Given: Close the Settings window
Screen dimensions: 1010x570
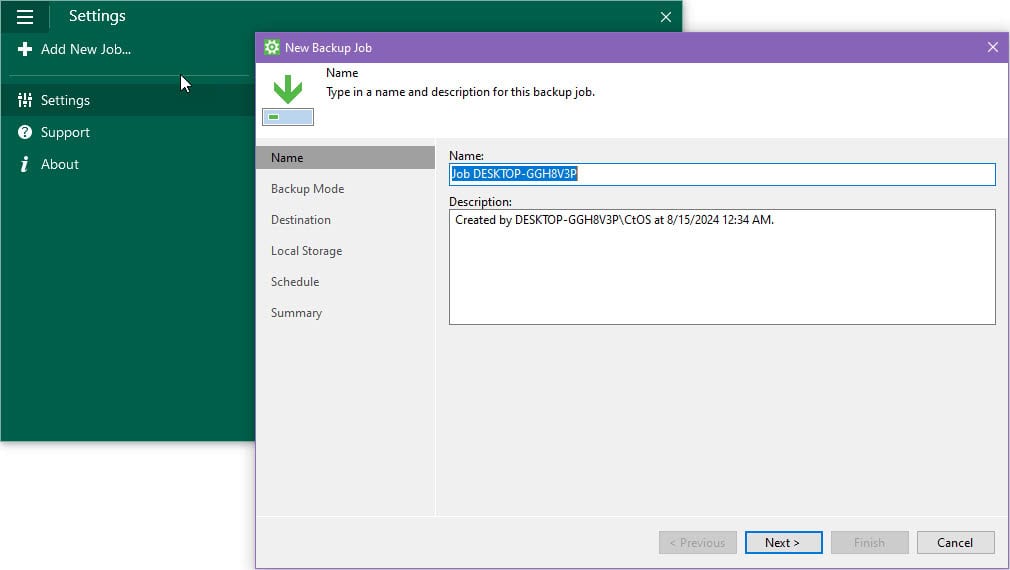Looking at the screenshot, I should (666, 17).
